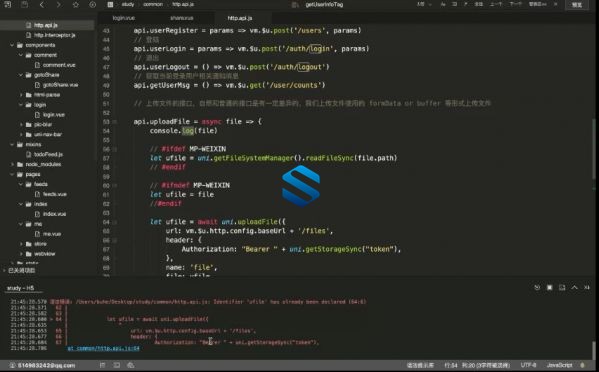
Task: Open me.vue in the file tree
Action: [x=52, y=234]
